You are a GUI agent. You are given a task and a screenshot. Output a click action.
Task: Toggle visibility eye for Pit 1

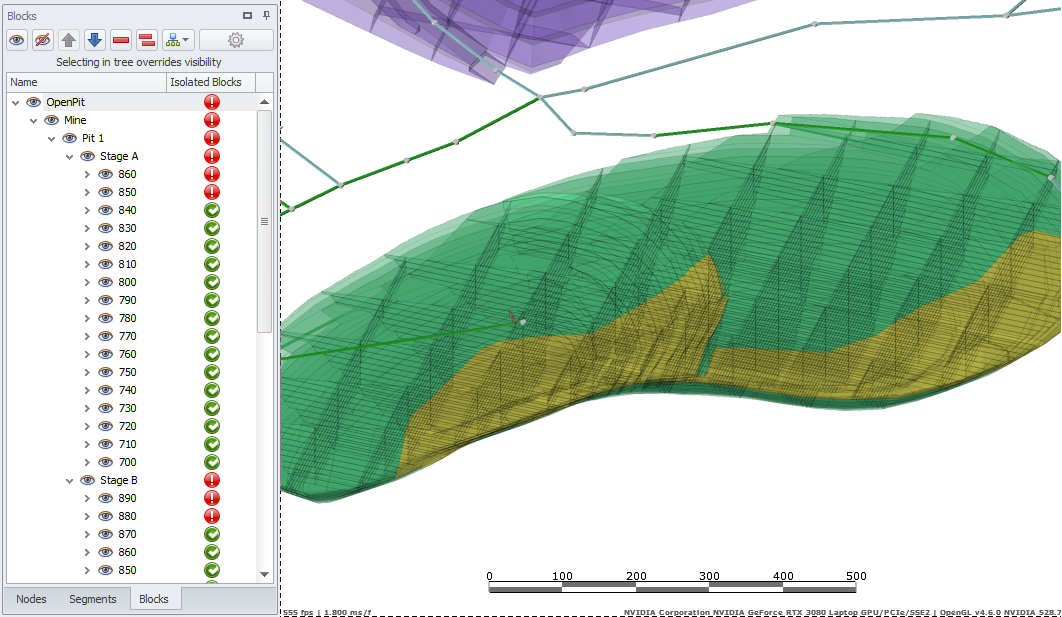click(69, 138)
